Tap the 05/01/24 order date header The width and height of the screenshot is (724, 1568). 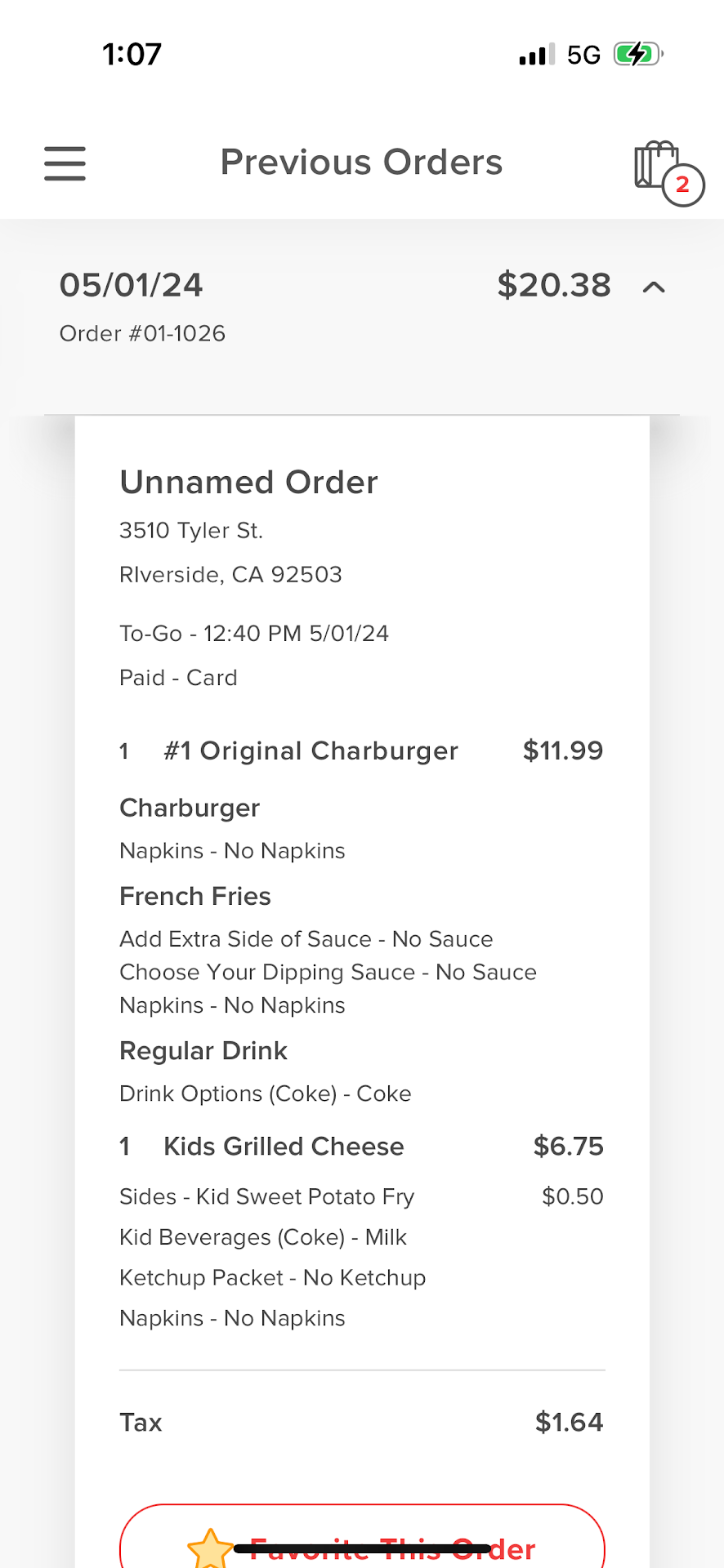(132, 285)
